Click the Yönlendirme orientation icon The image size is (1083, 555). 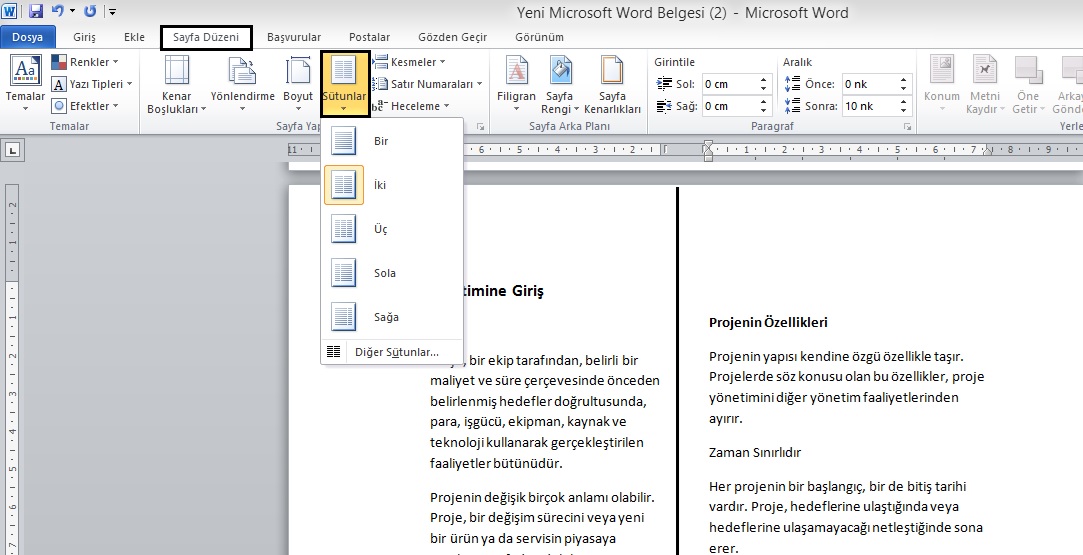tap(242, 70)
